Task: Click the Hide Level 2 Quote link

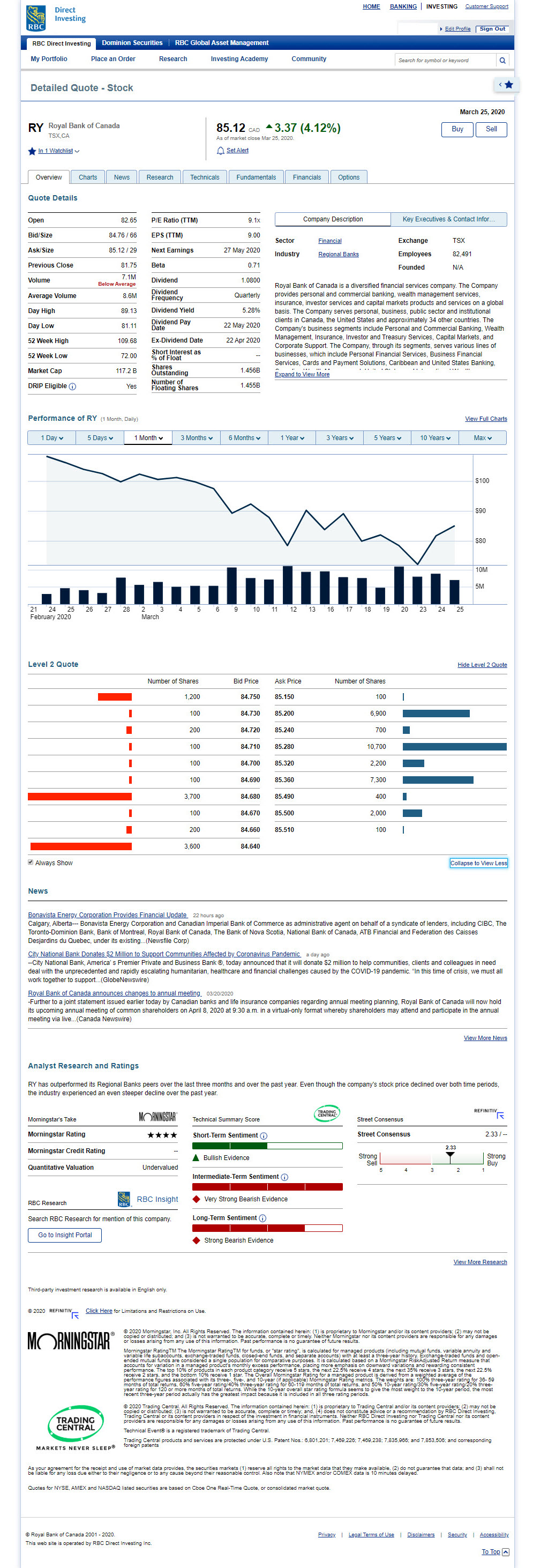Action: [482, 665]
